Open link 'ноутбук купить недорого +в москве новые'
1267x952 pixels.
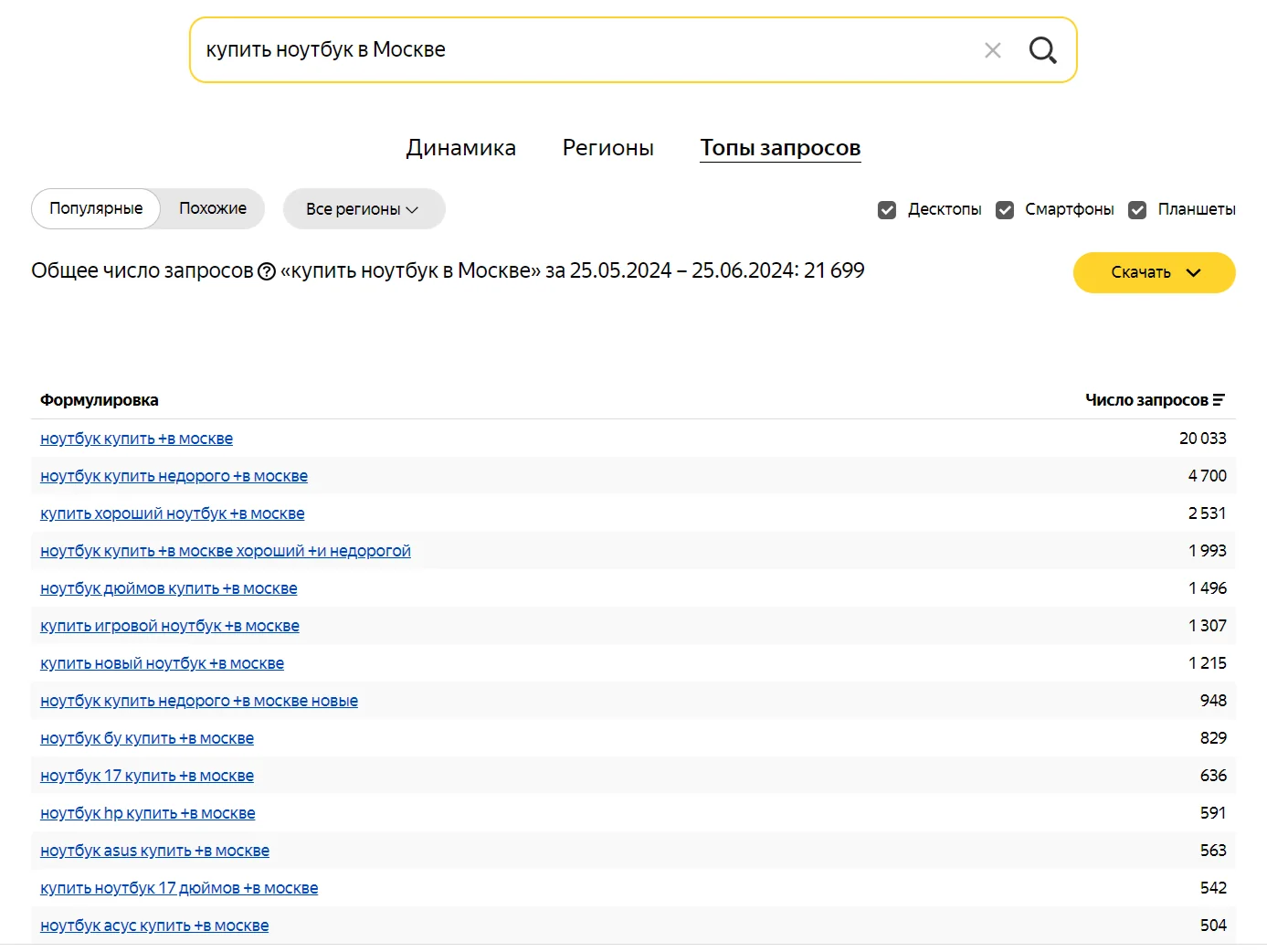199,701
